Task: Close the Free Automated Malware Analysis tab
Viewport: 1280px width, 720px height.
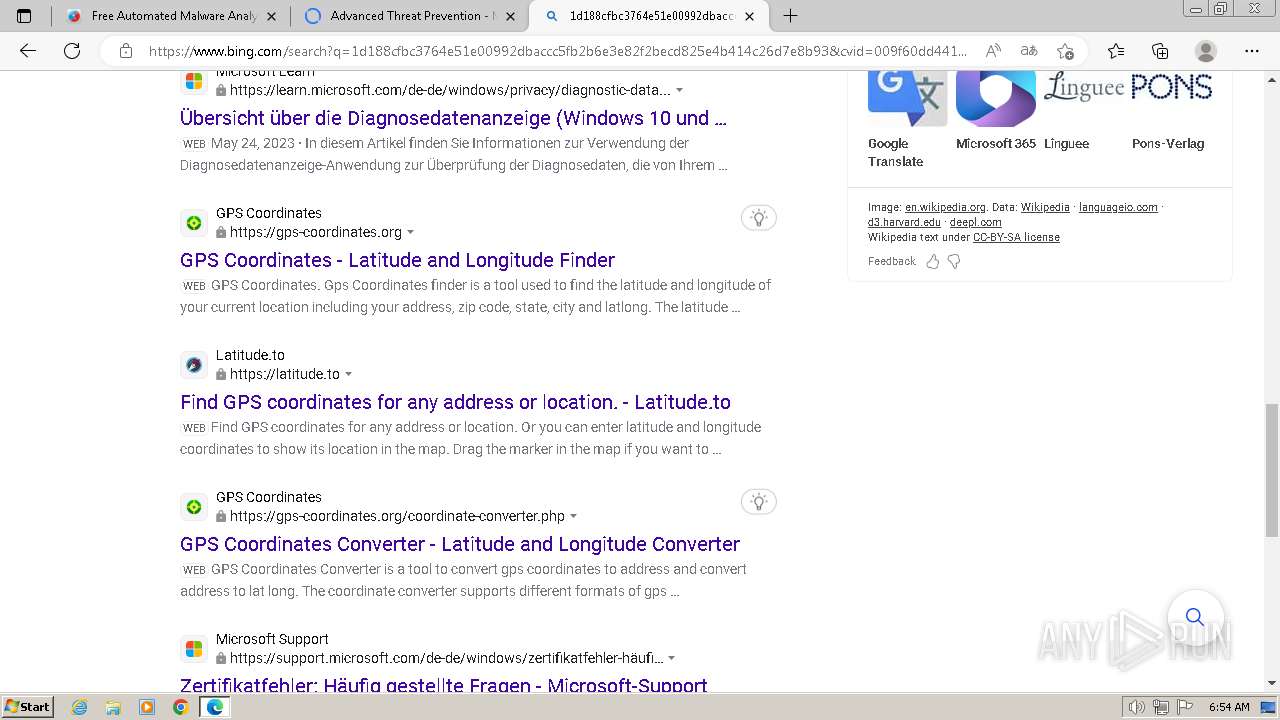Action: pos(272,16)
